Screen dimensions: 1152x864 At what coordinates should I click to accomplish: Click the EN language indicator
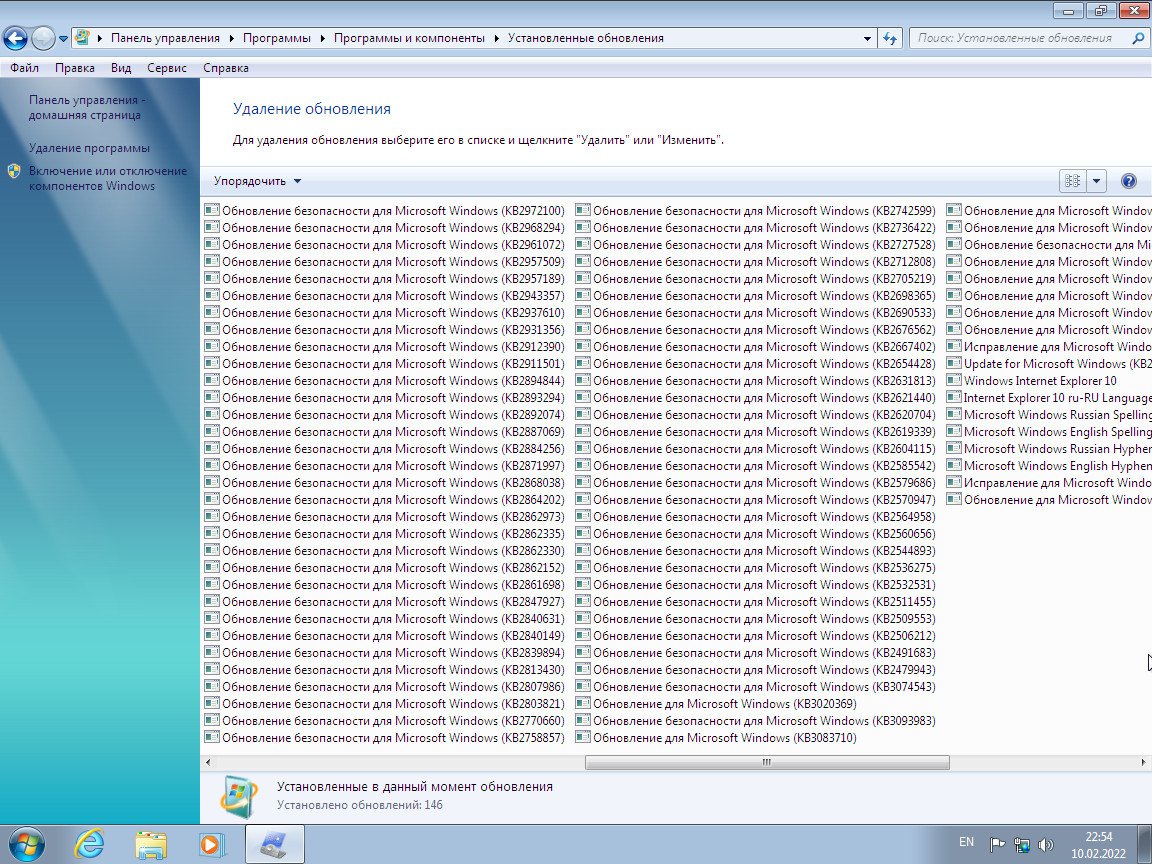tap(967, 842)
